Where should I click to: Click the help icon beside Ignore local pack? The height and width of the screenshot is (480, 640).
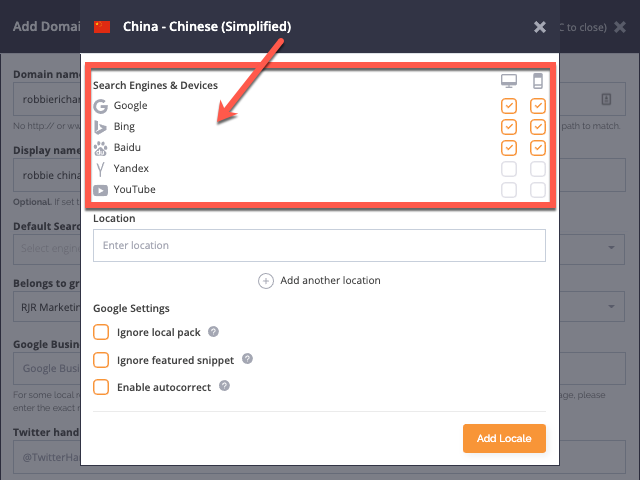(213, 332)
